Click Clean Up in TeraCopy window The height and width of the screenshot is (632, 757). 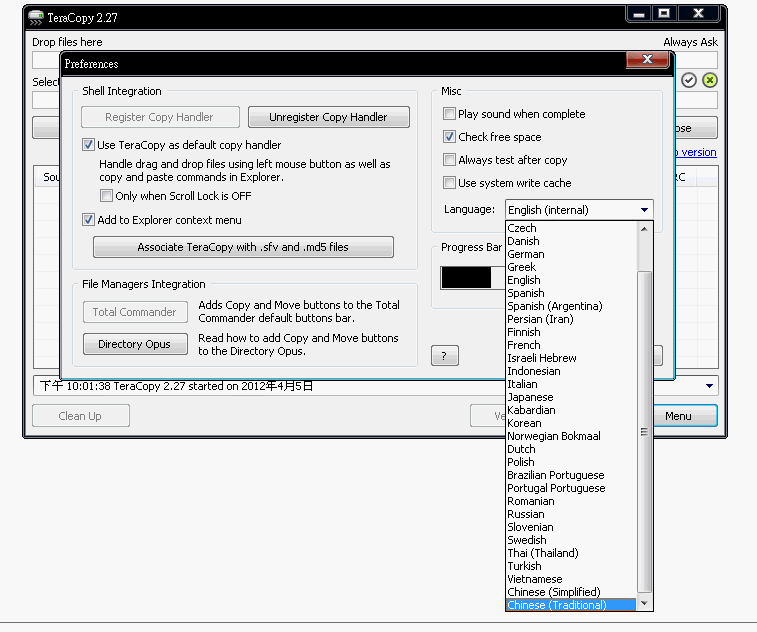pyautogui.click(x=81, y=416)
